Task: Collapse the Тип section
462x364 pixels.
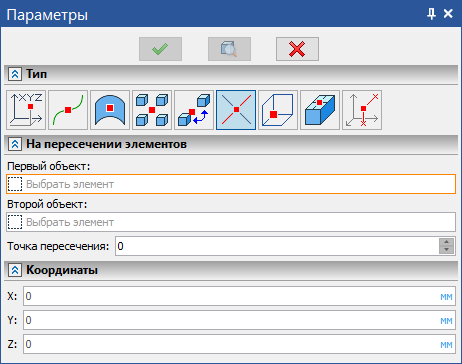Action: pyautogui.click(x=15, y=74)
